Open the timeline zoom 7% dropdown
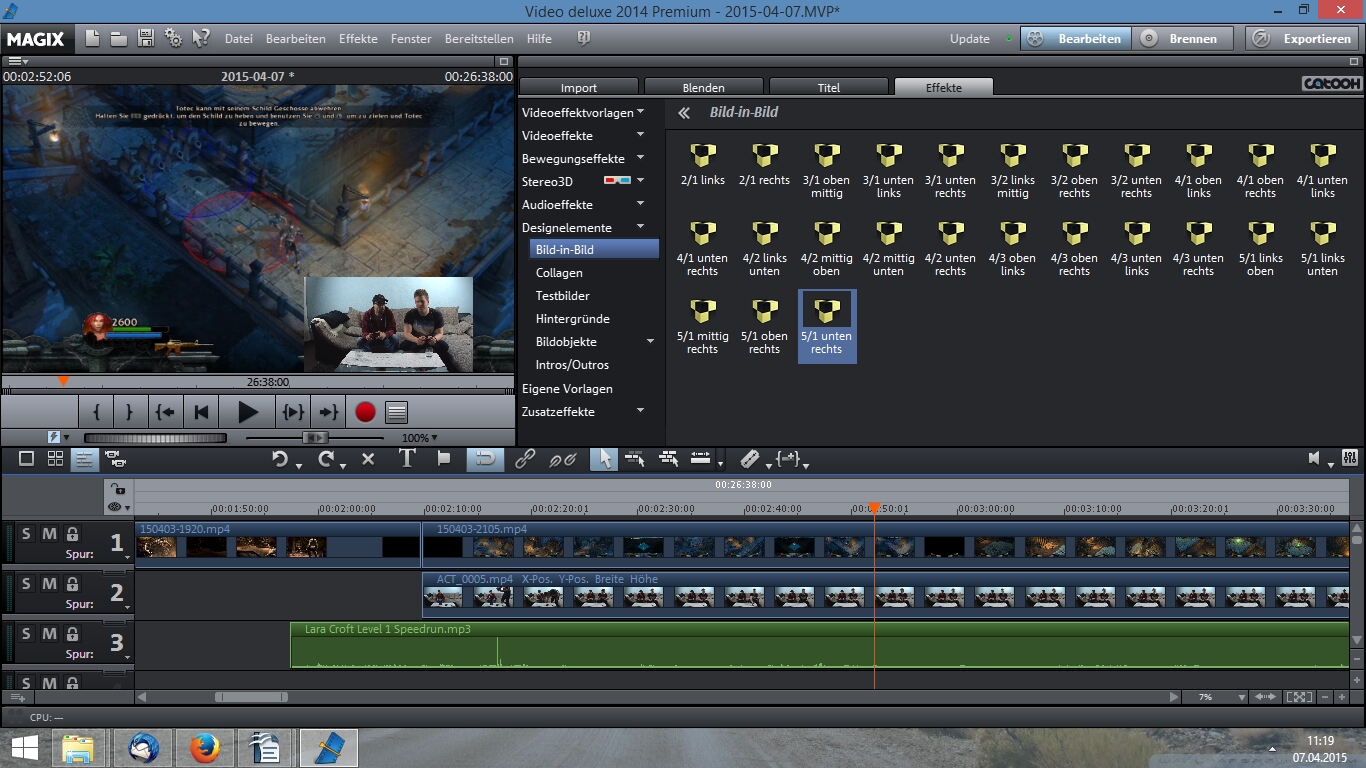 pos(1222,697)
